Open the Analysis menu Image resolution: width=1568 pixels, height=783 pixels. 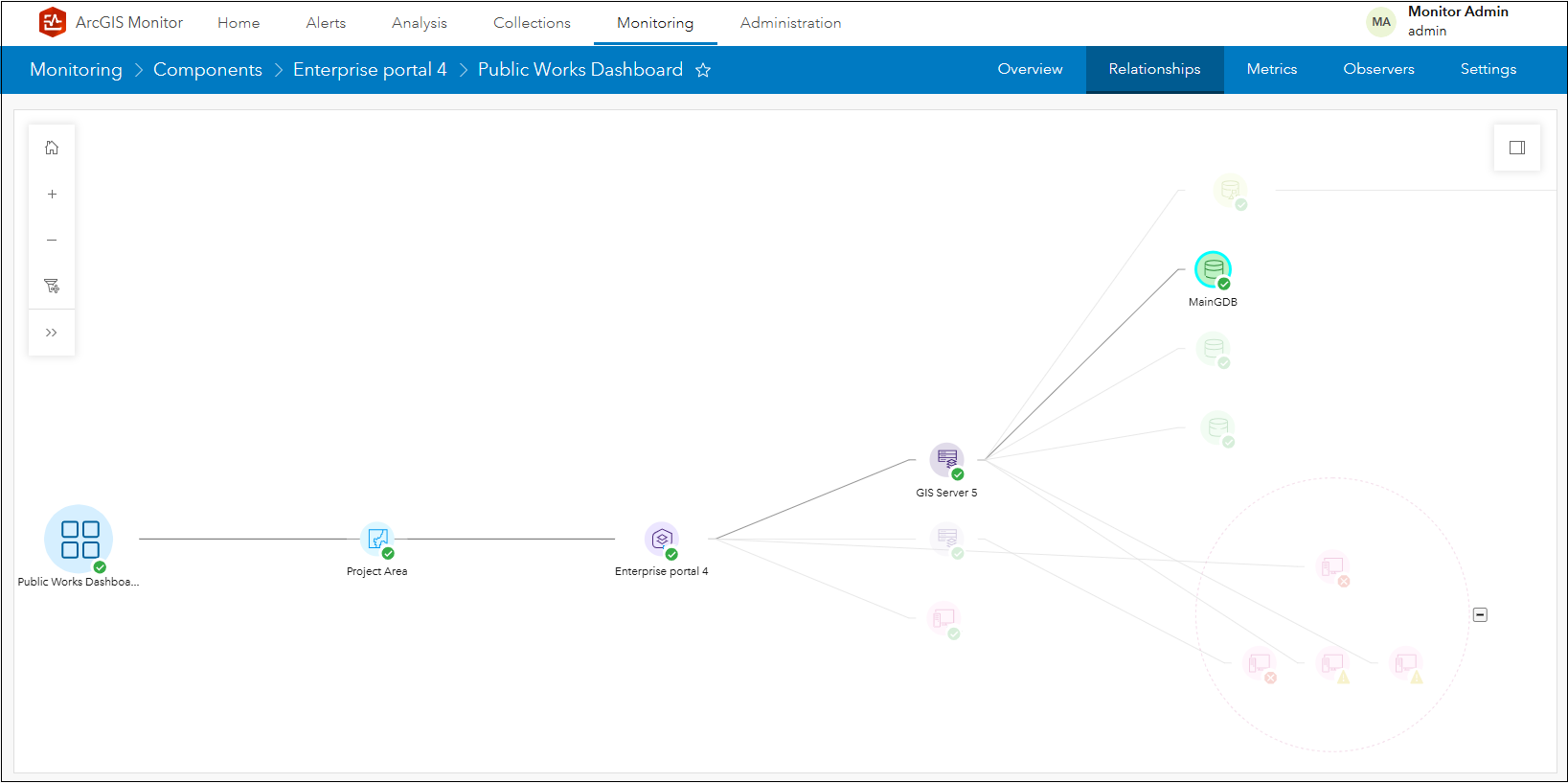click(x=420, y=23)
